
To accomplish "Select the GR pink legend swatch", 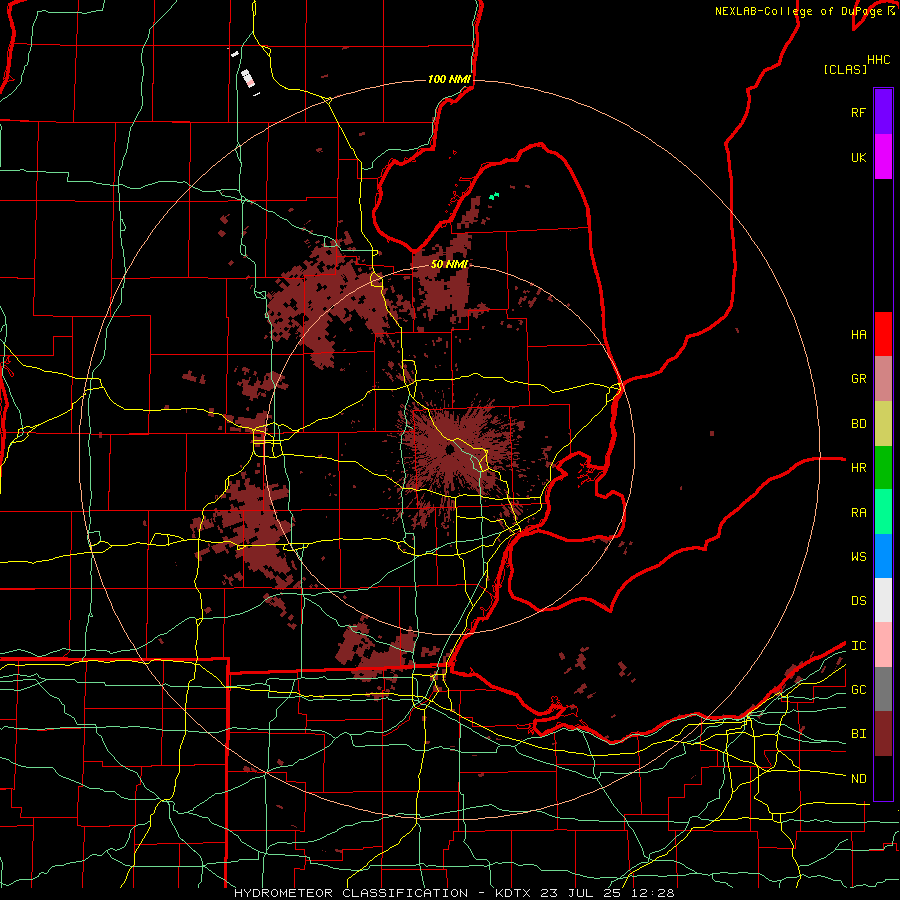I will [x=883, y=379].
